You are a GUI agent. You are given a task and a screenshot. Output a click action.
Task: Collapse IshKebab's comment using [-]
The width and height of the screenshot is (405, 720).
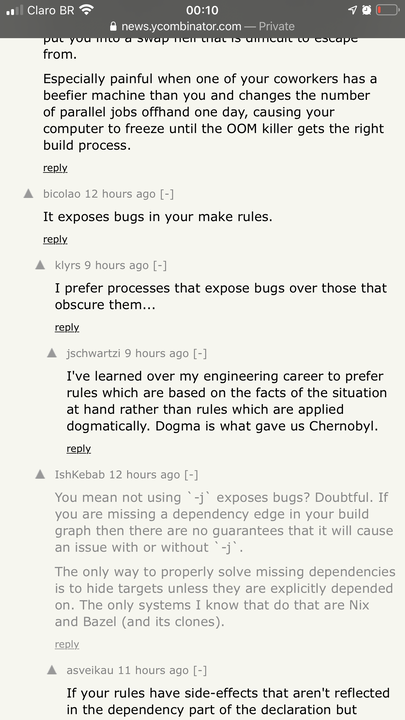point(191,475)
